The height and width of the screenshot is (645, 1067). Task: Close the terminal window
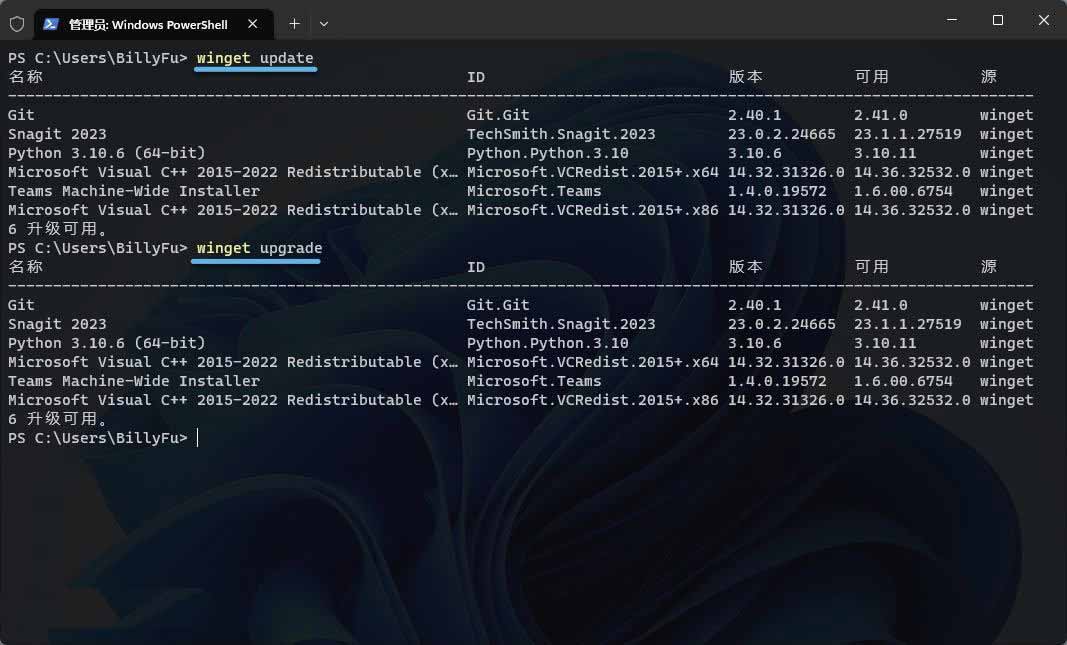pos(1043,20)
